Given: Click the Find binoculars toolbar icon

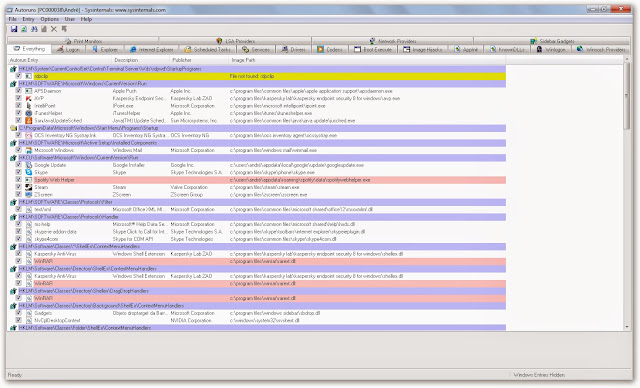Looking at the screenshot, I should [x=34, y=29].
